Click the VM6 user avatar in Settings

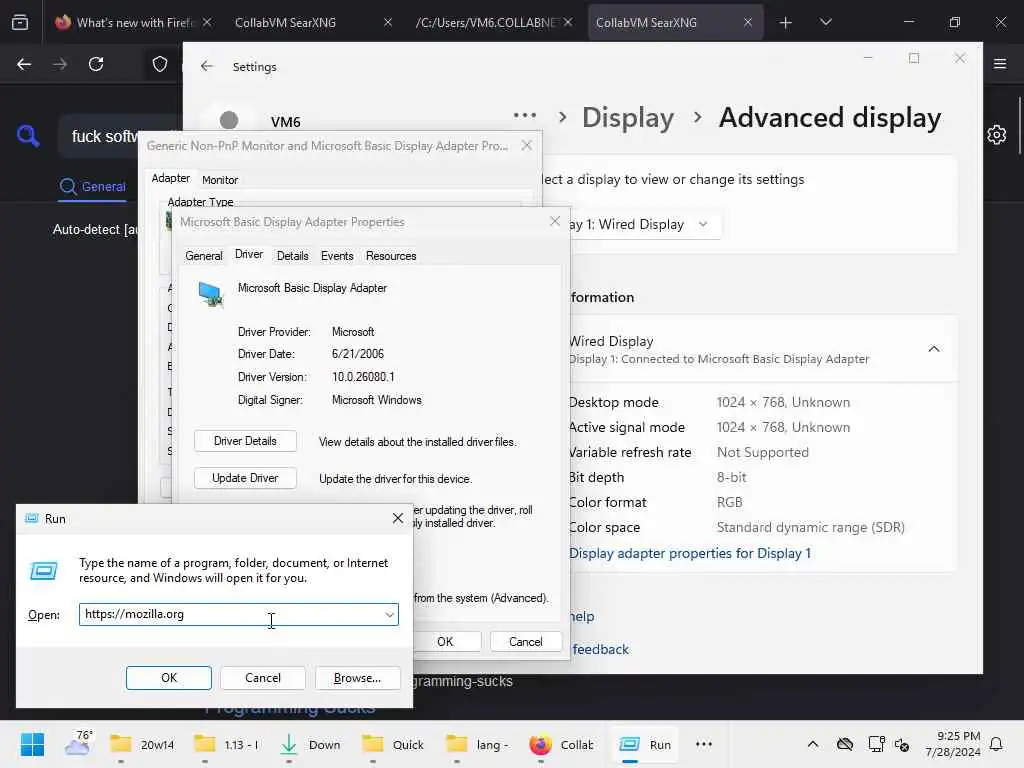pyautogui.click(x=229, y=120)
